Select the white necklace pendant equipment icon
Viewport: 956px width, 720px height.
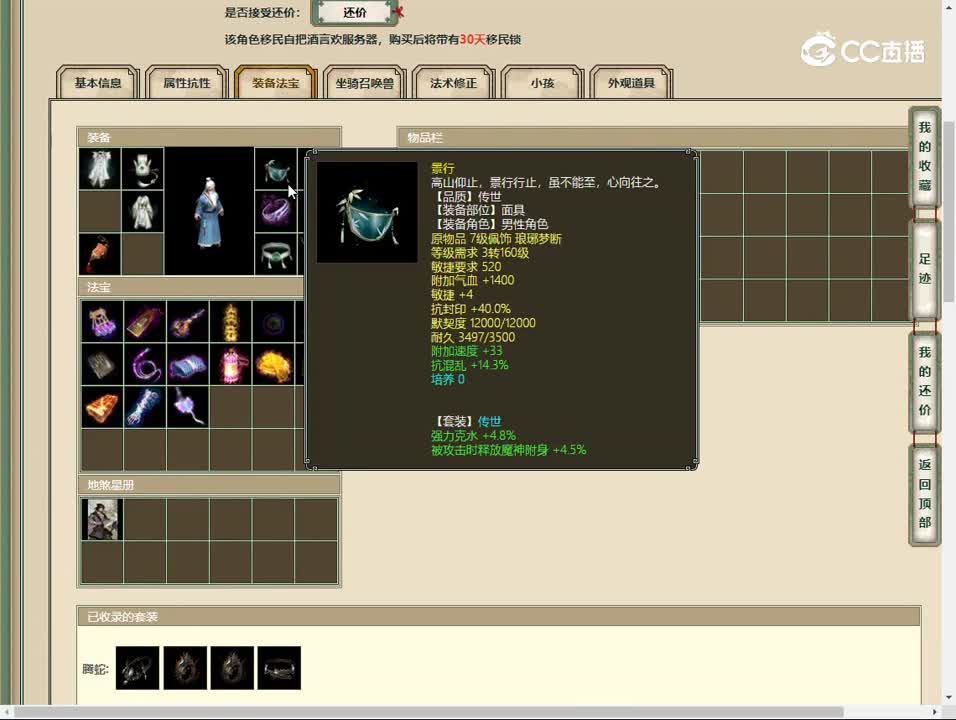point(143,168)
